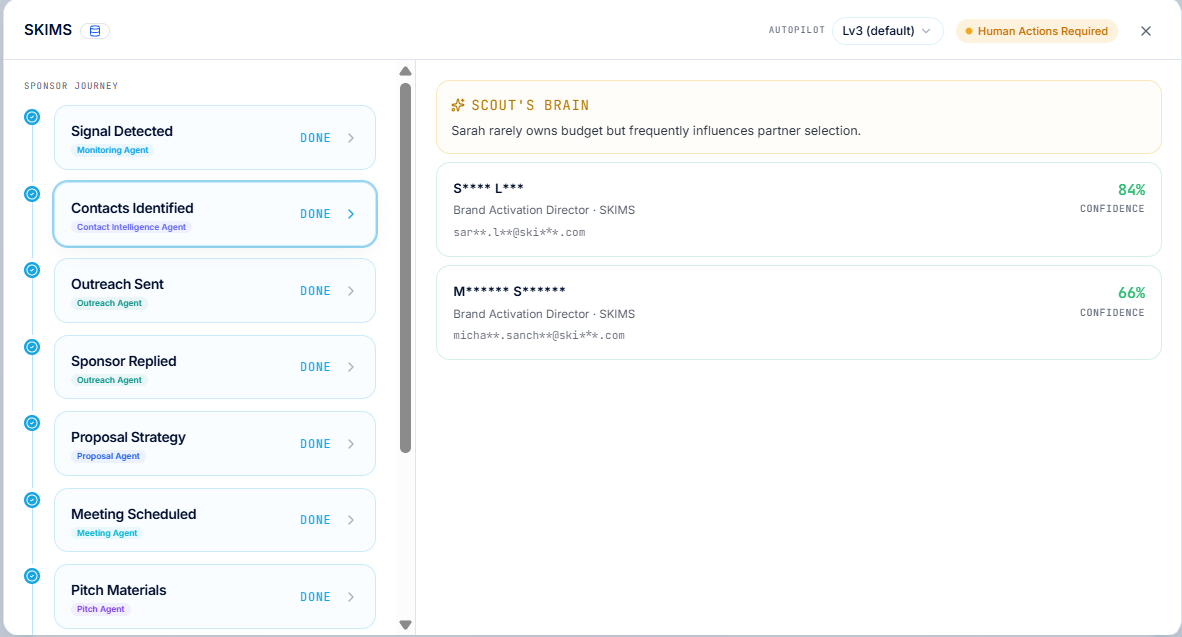
Task: Open the M****** S****** contact card
Action: [798, 313]
